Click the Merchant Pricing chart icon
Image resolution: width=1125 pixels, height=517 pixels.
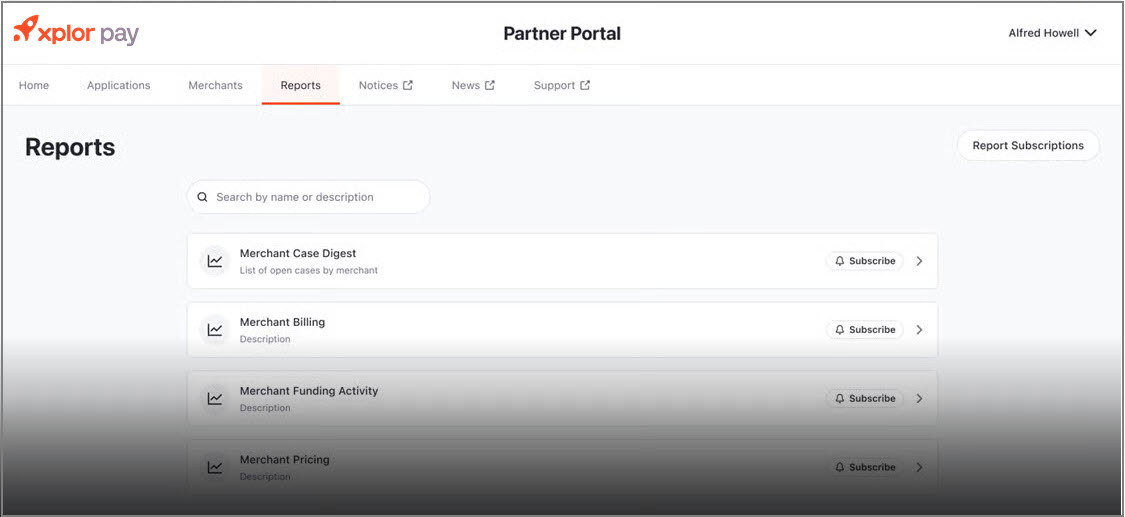[x=215, y=467]
